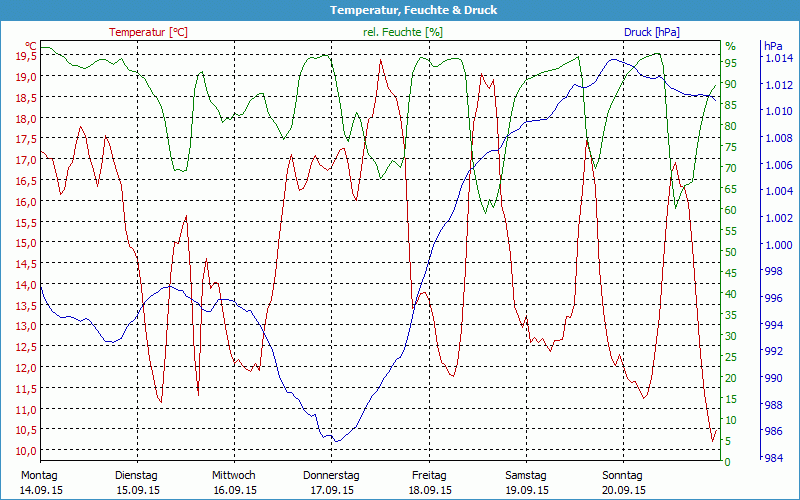This screenshot has height=500, width=800.
Task: Click pressure axis value "1.014"
Action: click(x=779, y=58)
